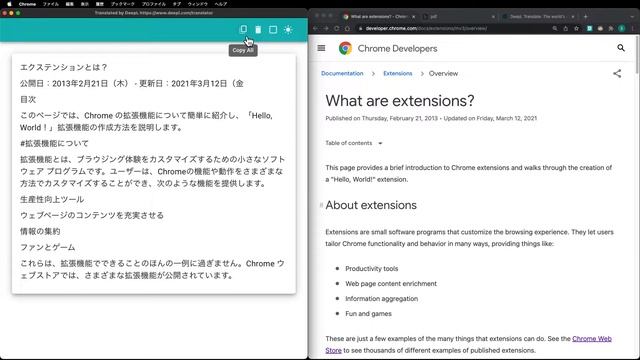640x360 pixels.
Task: Click the share icon beside Overview breadcrumb
Action: point(617,73)
